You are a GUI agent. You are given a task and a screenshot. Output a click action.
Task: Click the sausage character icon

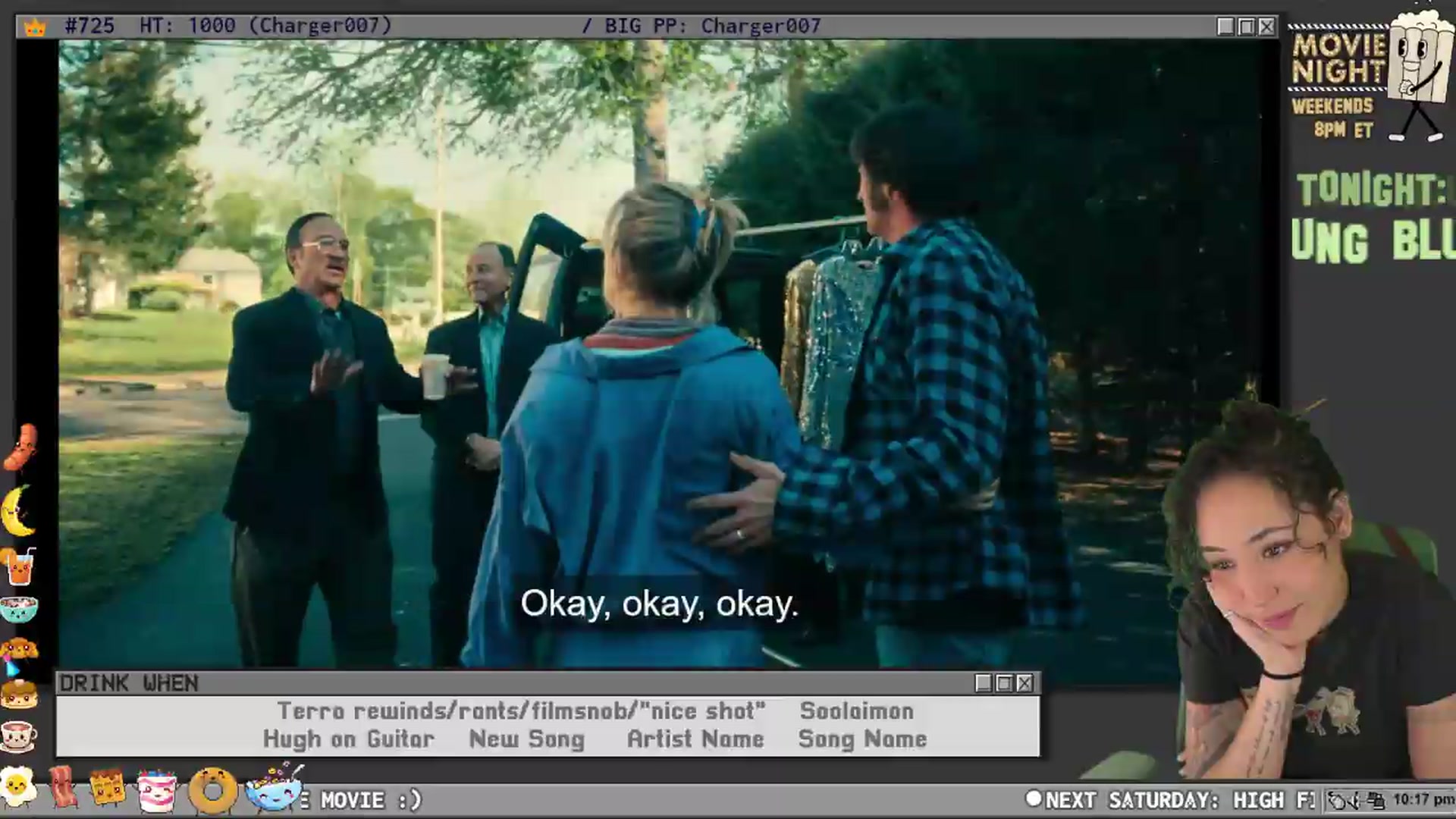point(20,447)
